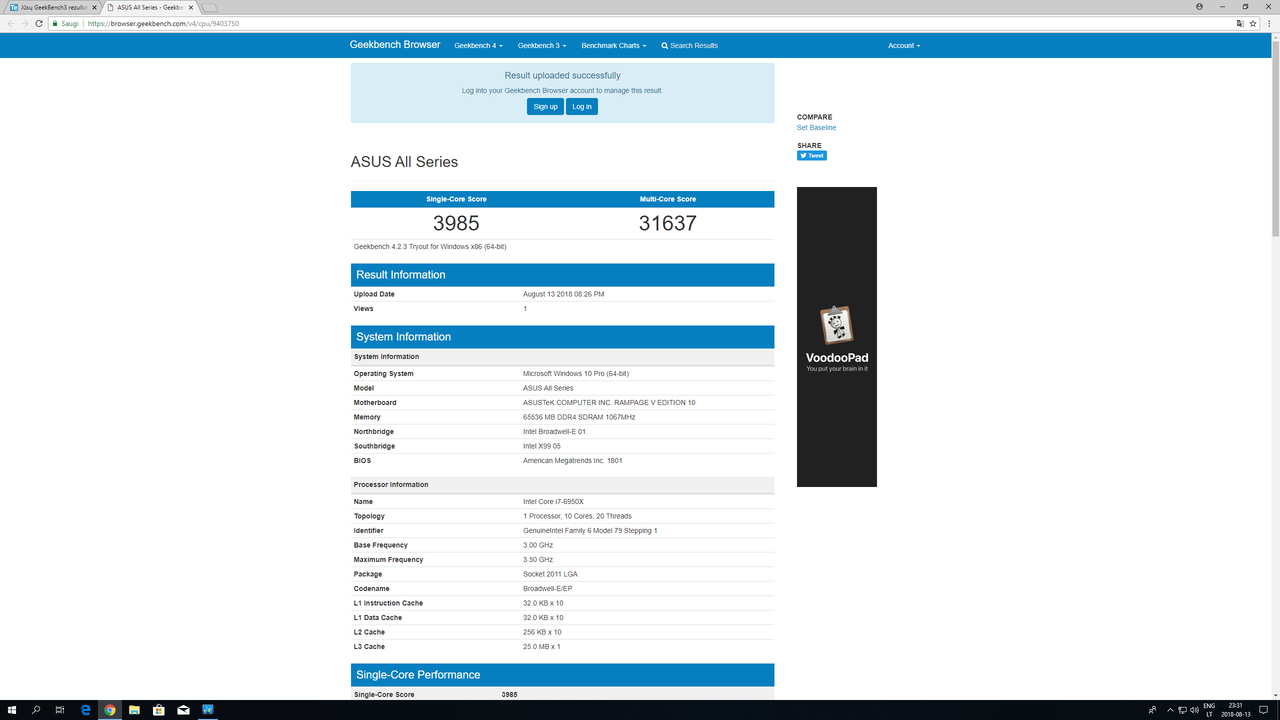Launch Microsoft Edge from the taskbar
The height and width of the screenshot is (720, 1280).
coord(86,710)
